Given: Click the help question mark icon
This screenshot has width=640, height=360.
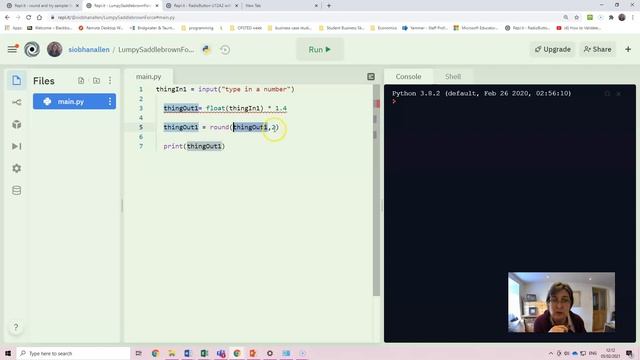Looking at the screenshot, I should [16, 327].
